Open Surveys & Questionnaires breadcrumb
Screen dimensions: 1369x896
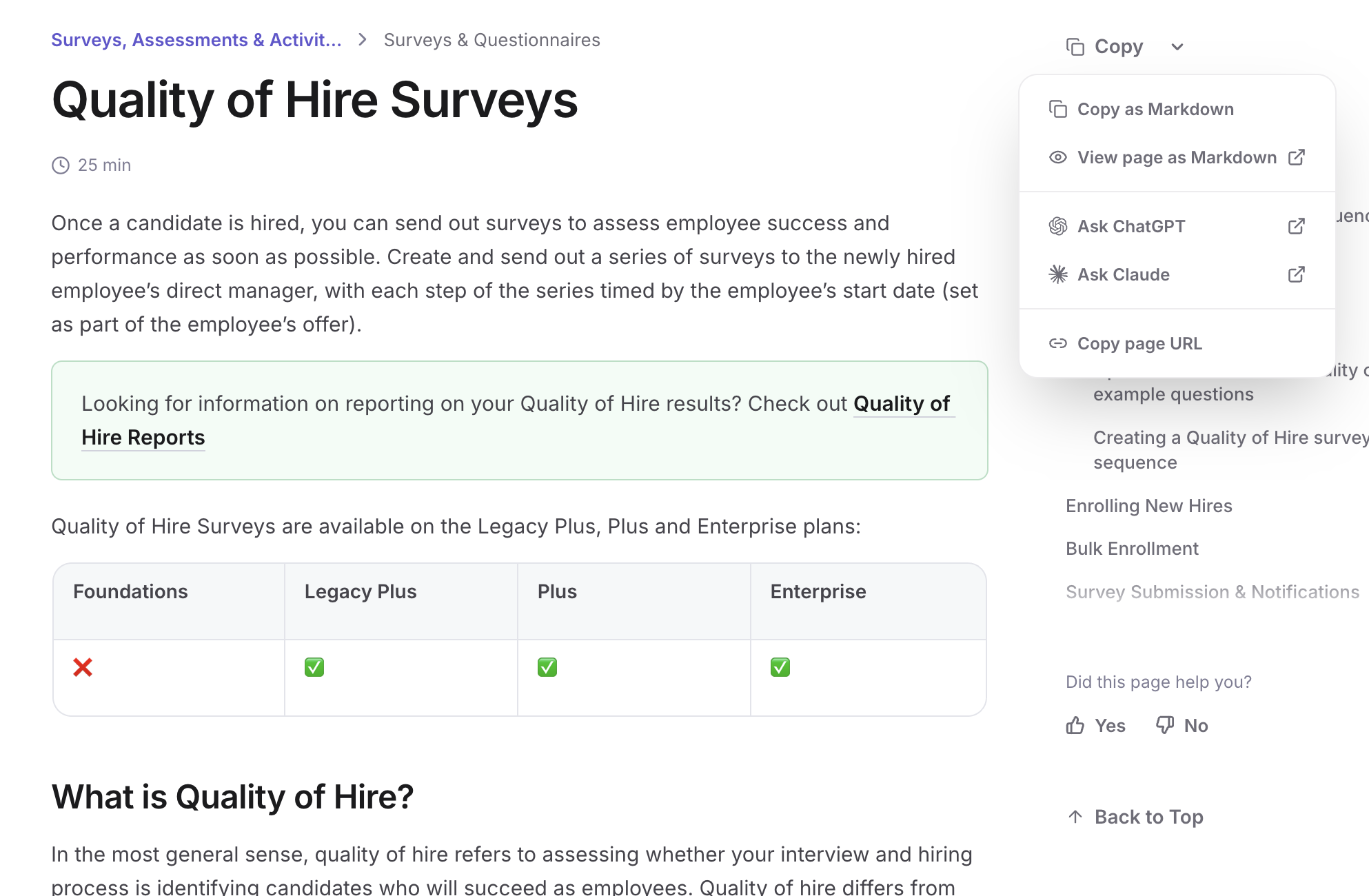[491, 40]
